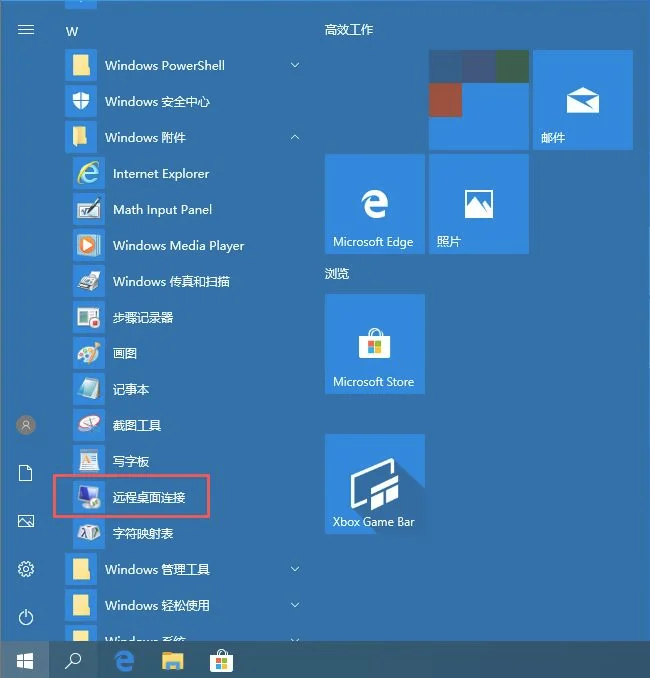The image size is (650, 678).
Task: Click the 步骤记录器 icon
Action: 89,317
